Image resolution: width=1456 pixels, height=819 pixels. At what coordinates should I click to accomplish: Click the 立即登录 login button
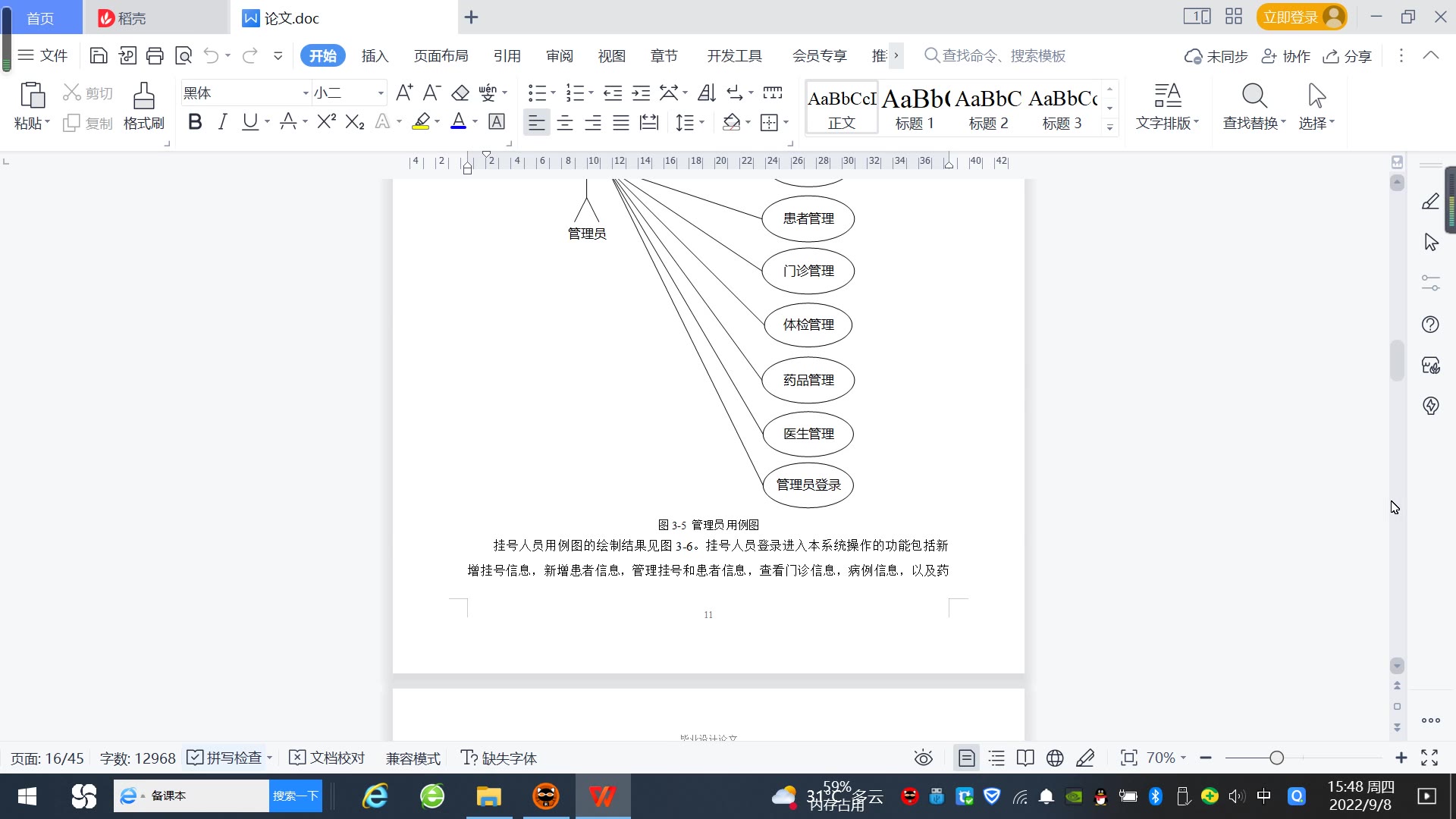point(1301,17)
